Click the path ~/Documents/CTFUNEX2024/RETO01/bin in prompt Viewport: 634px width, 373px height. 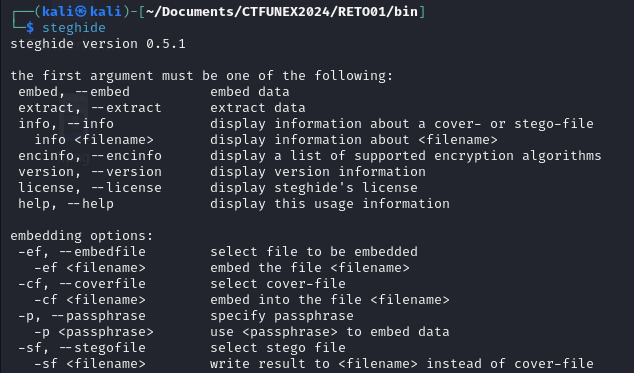point(281,11)
